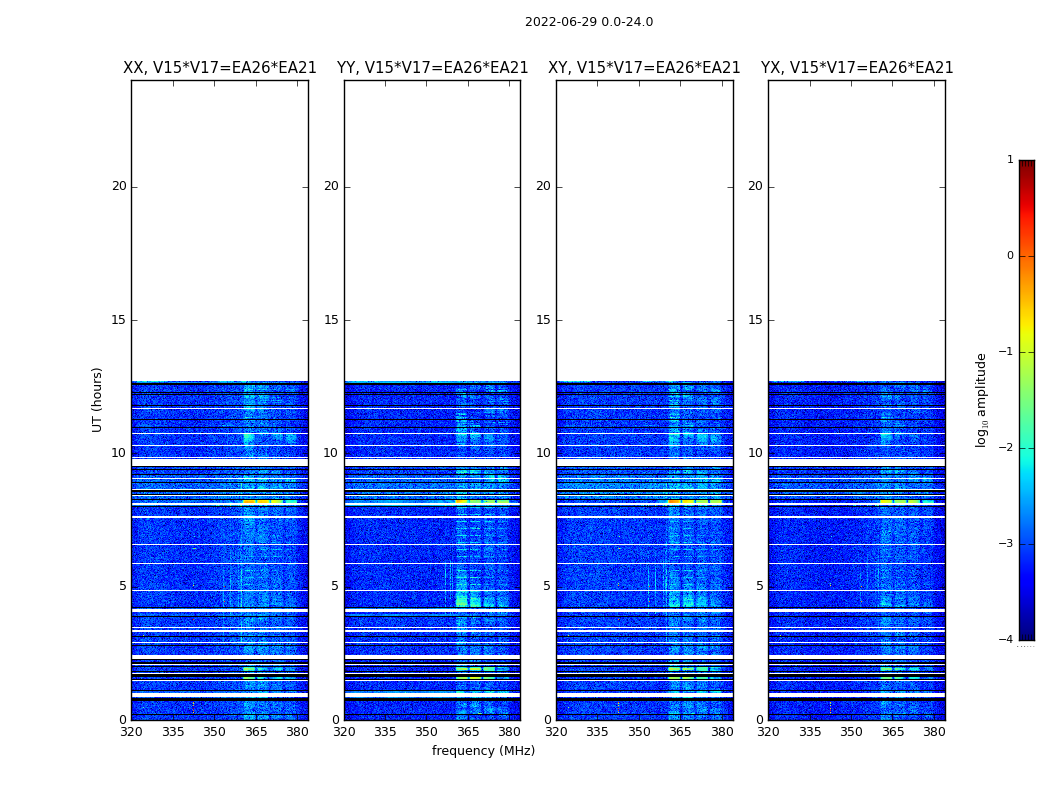Click the colorbar tick label 0
Image resolution: width=1050 pixels, height=800 pixels.
point(1009,256)
